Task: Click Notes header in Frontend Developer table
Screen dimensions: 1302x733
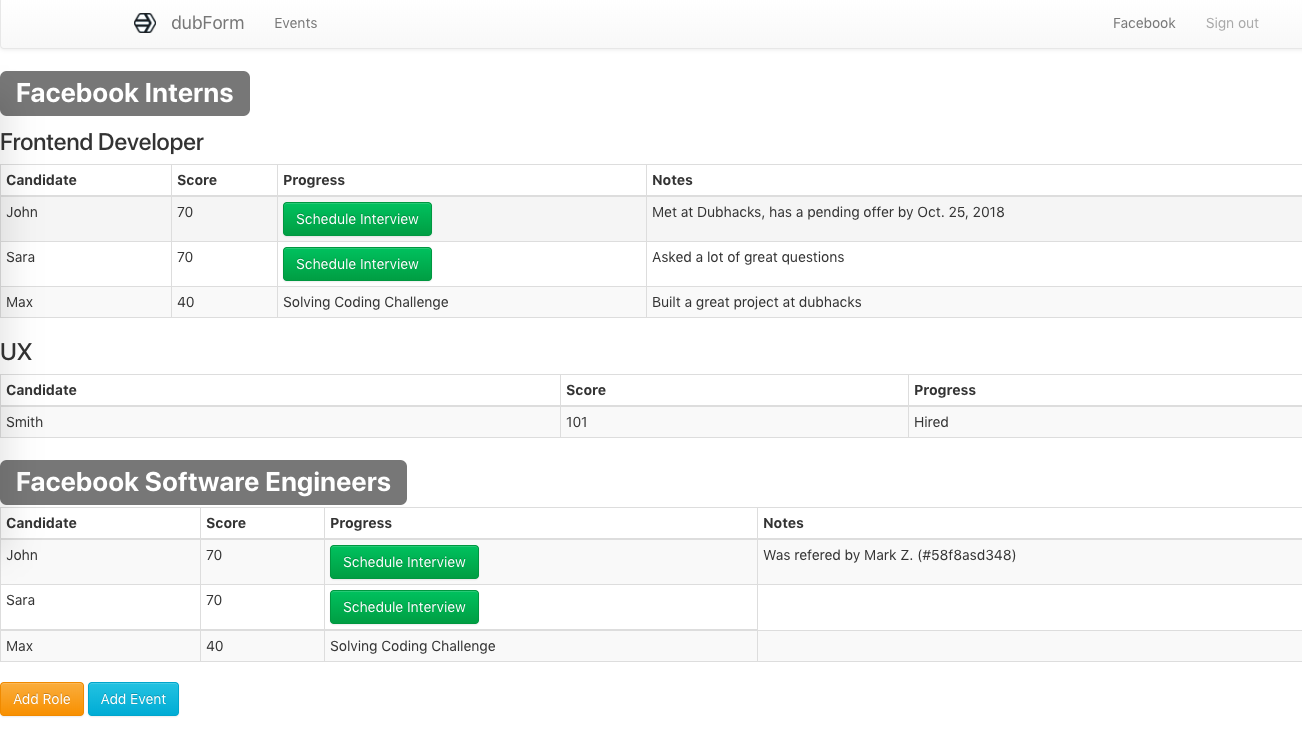Action: tap(672, 180)
